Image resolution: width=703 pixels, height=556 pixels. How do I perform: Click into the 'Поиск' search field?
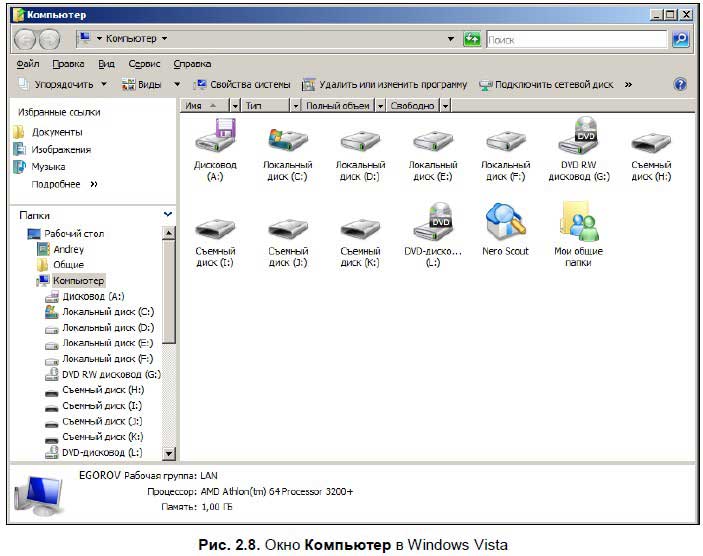click(577, 39)
